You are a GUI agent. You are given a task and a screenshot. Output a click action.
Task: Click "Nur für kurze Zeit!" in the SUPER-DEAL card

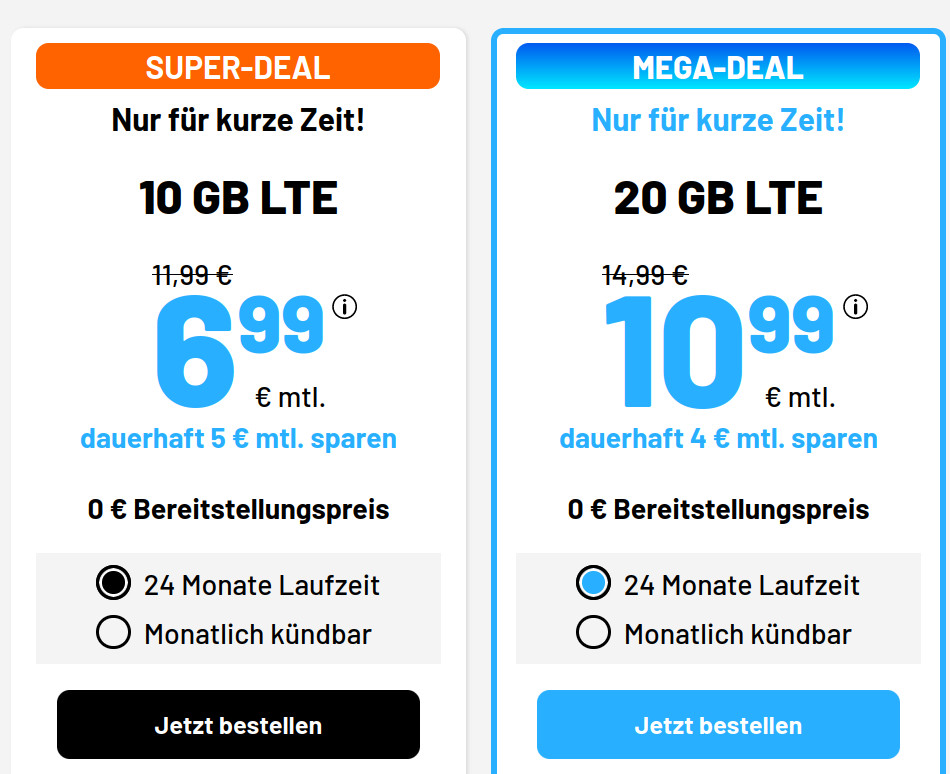[239, 120]
